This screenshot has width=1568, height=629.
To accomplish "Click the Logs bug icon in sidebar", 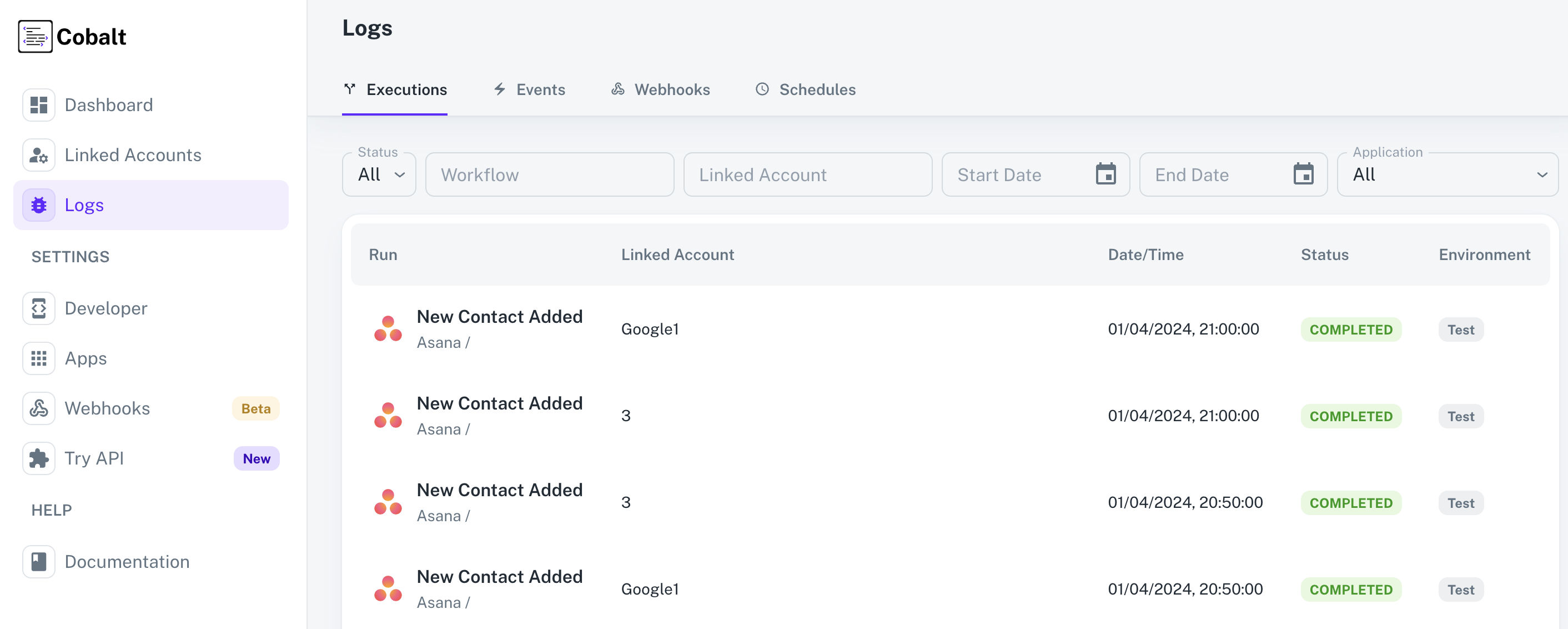I will (x=38, y=204).
